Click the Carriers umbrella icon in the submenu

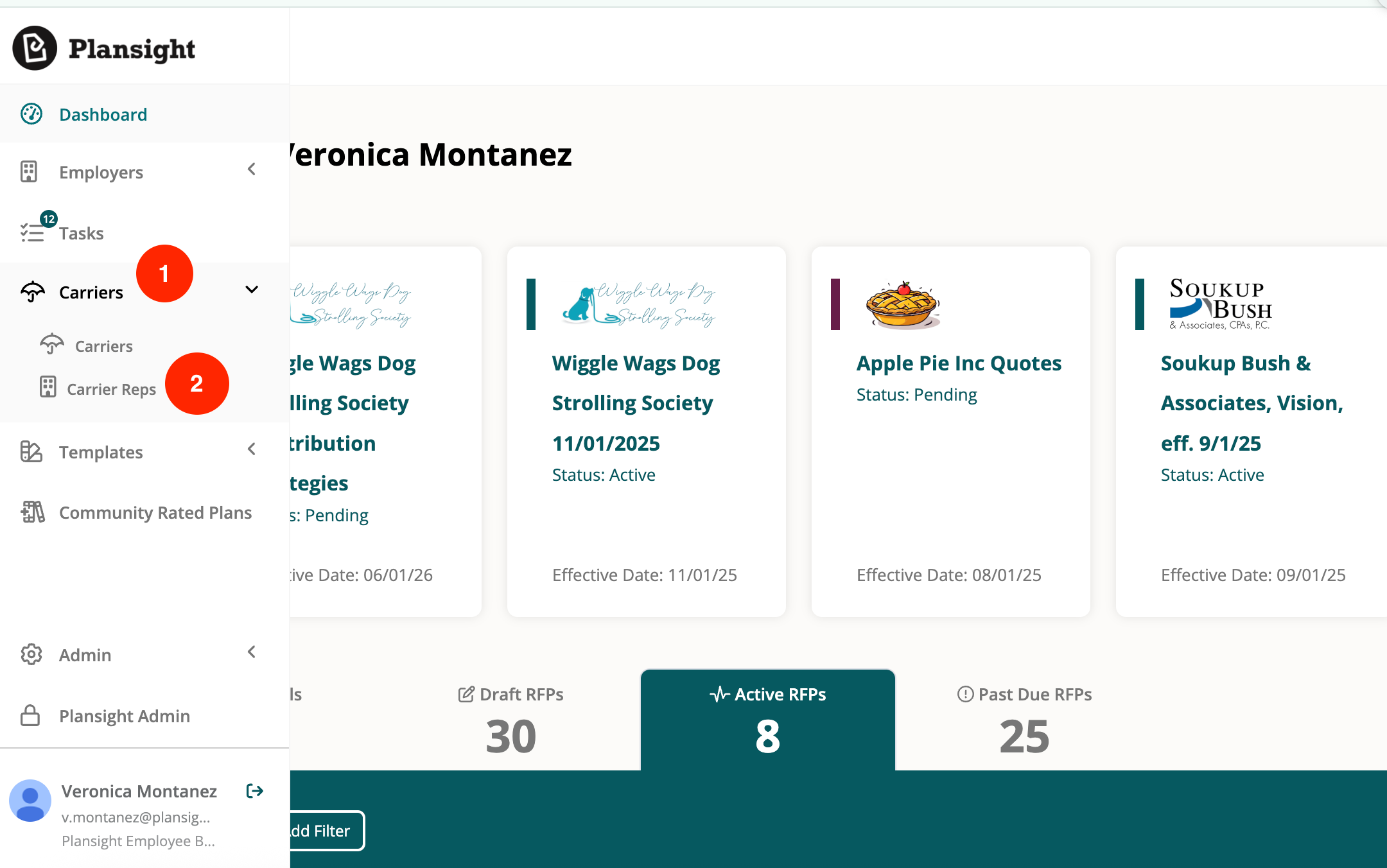[52, 345]
